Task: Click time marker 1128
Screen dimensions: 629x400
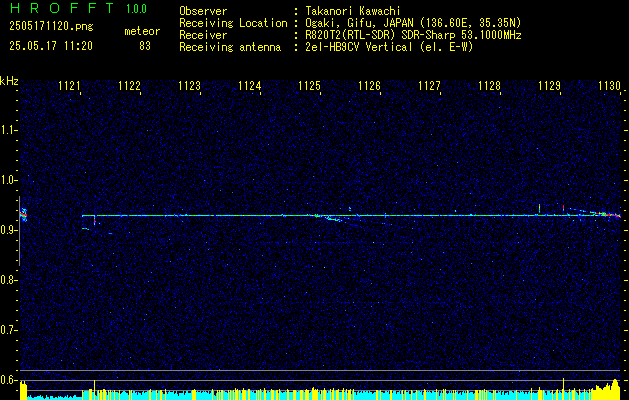Action: point(489,86)
